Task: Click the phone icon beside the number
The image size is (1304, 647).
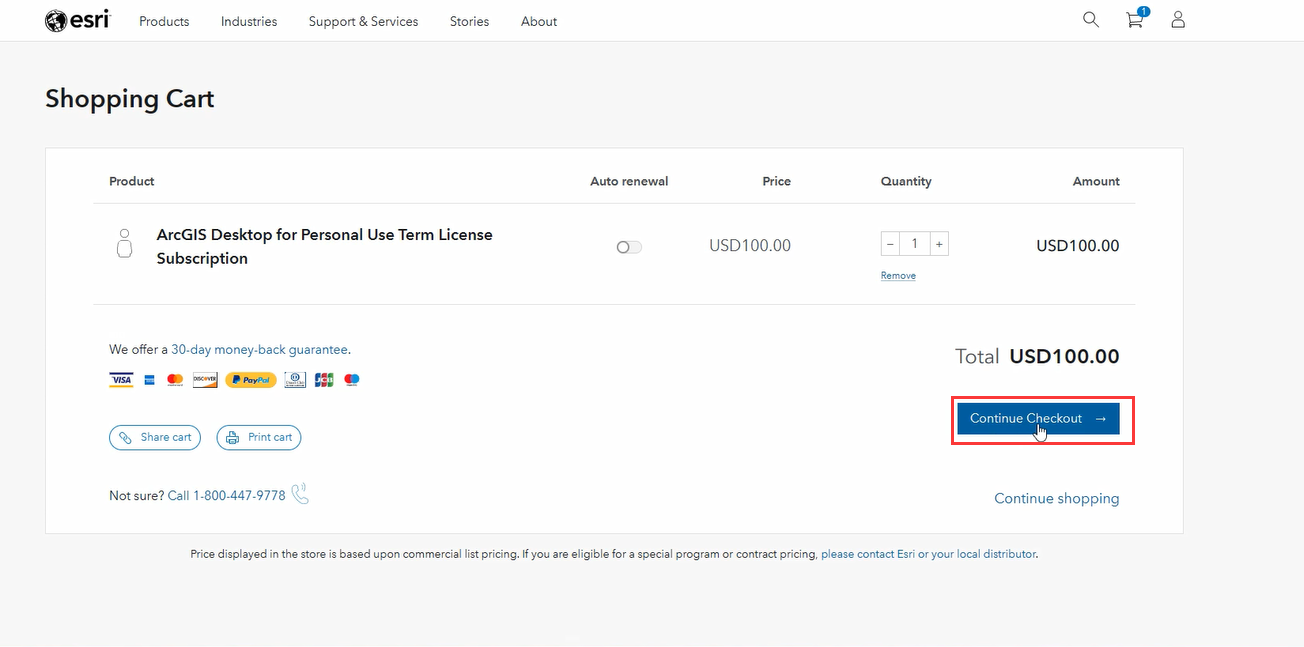Action: [300, 493]
